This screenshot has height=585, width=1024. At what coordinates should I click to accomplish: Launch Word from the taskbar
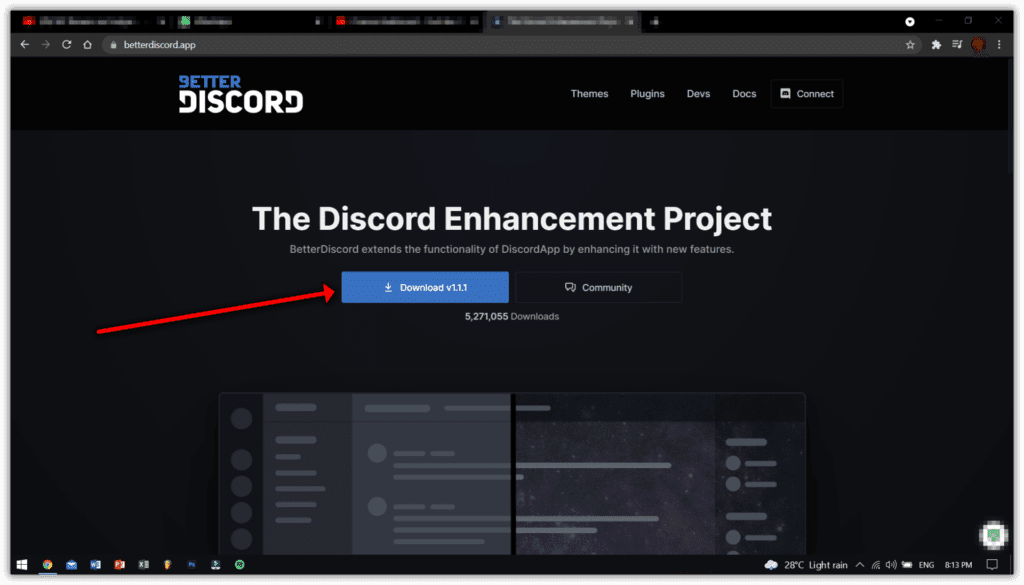pos(95,565)
